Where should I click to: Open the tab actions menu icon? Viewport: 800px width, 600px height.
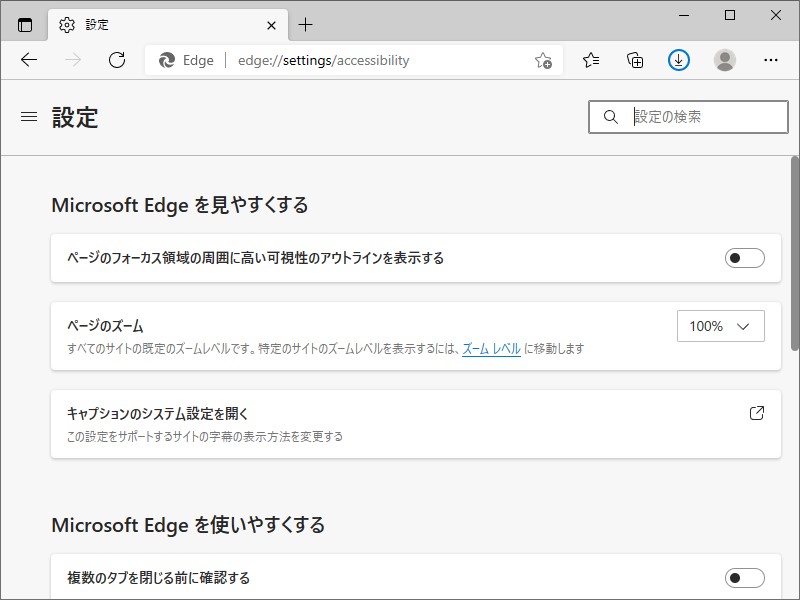pos(24,24)
